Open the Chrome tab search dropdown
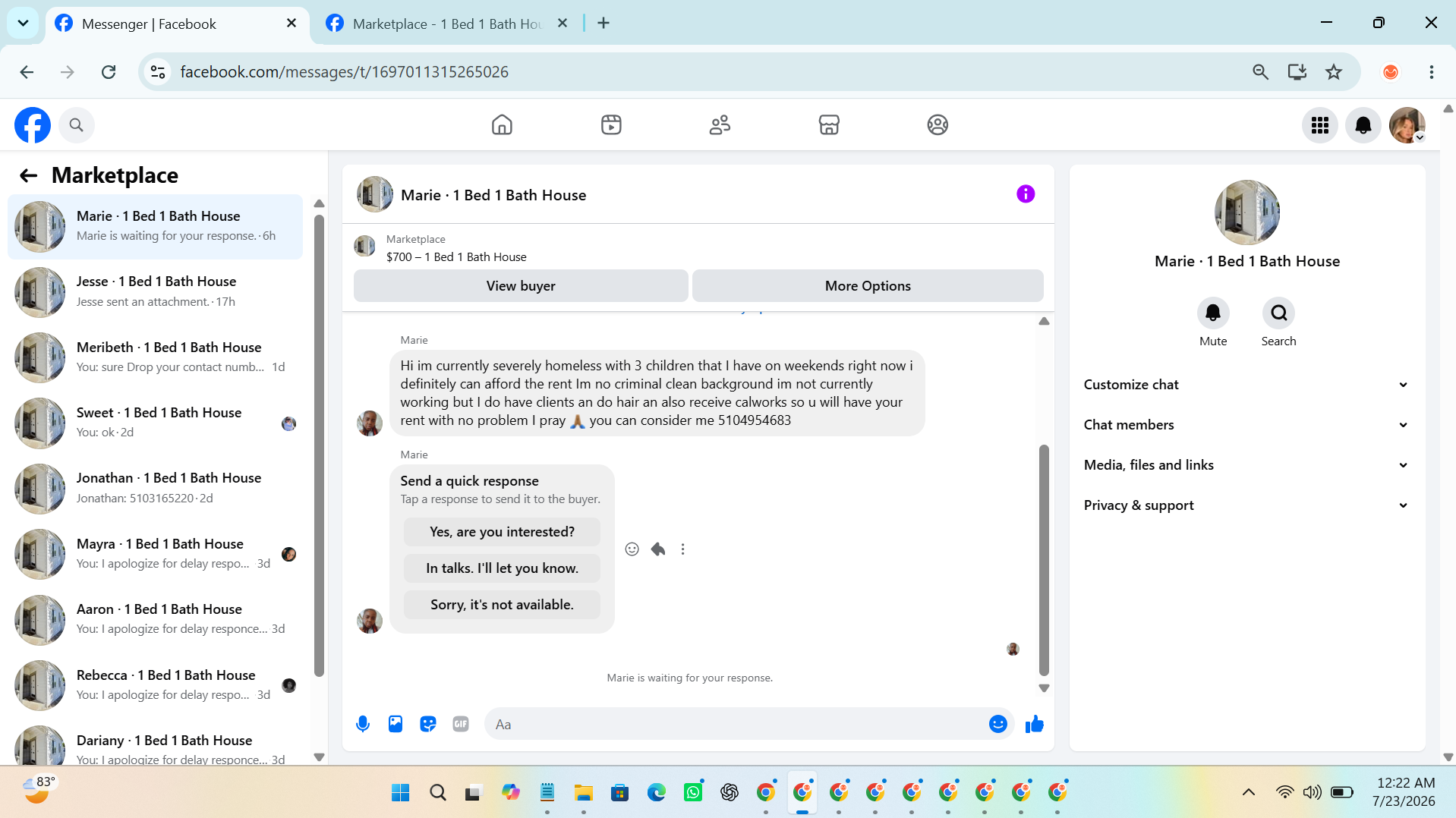Screen dimensions: 1456x818 click(23, 23)
